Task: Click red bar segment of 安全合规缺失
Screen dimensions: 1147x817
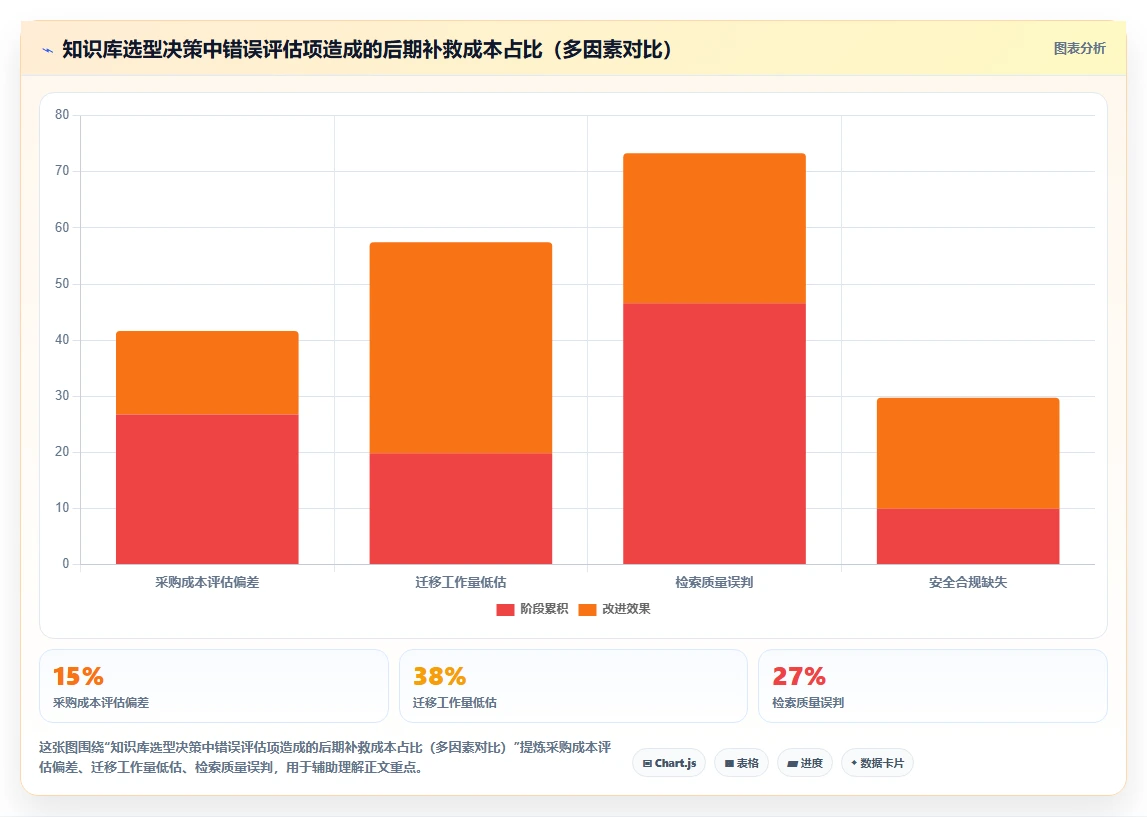Action: 968,536
